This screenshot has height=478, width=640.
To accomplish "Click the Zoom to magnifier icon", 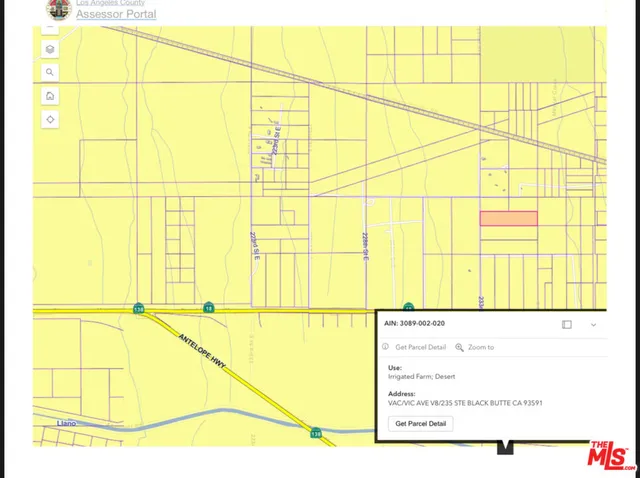I will pyautogui.click(x=459, y=347).
